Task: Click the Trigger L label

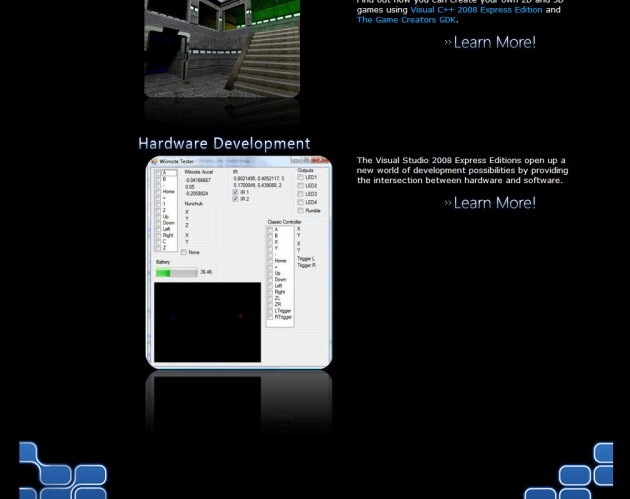Action: tap(306, 259)
